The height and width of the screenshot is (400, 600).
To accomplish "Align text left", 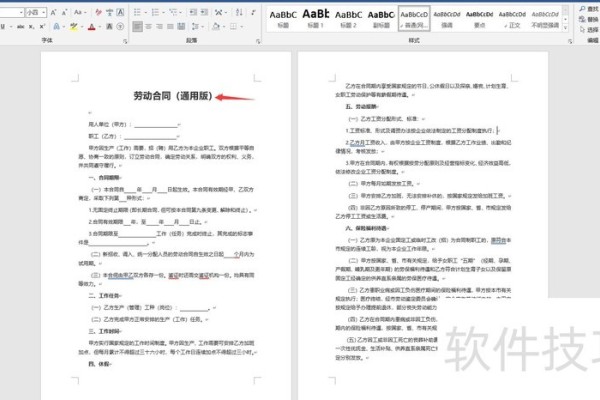I will 137,27.
